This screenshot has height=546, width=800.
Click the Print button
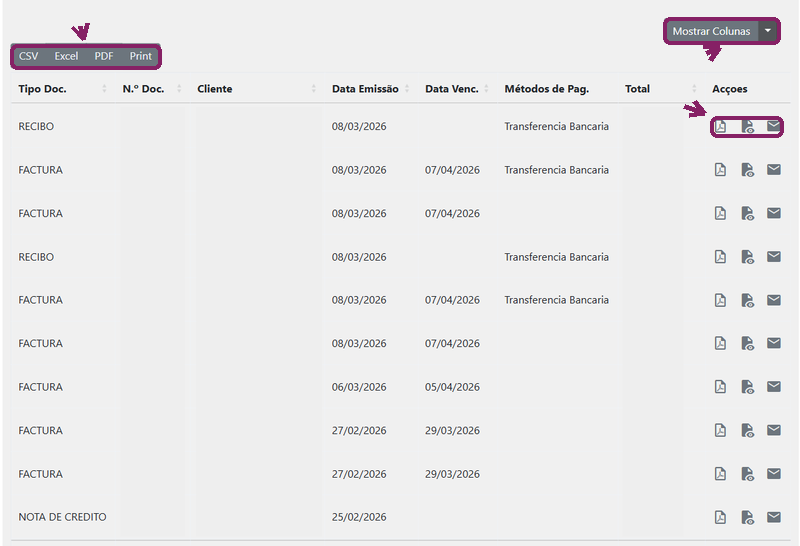(x=140, y=56)
